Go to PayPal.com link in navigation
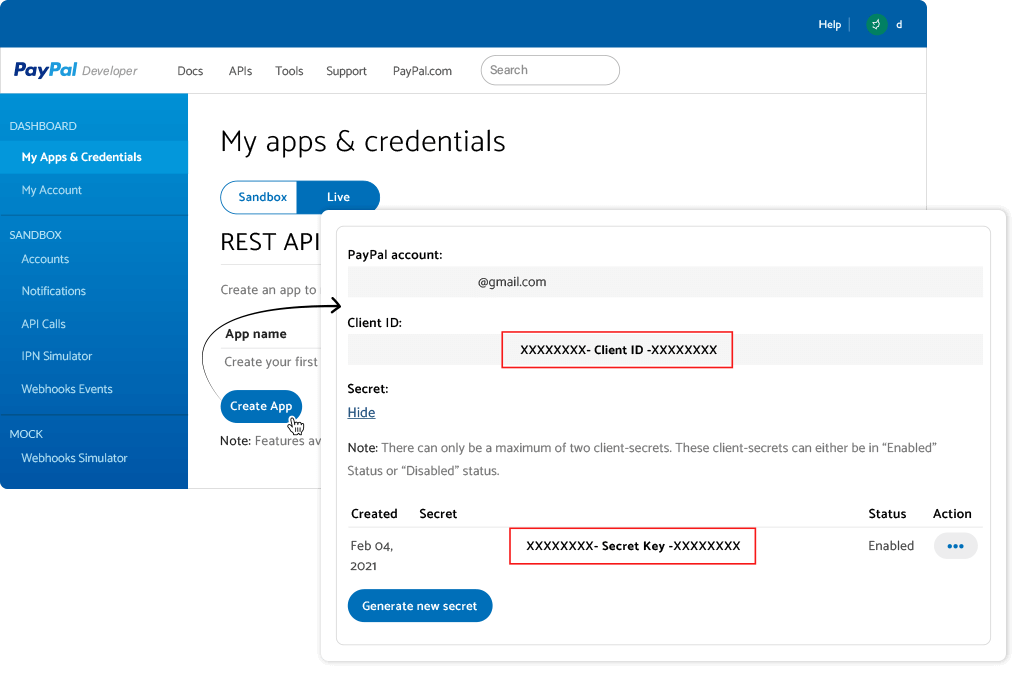 pos(422,71)
